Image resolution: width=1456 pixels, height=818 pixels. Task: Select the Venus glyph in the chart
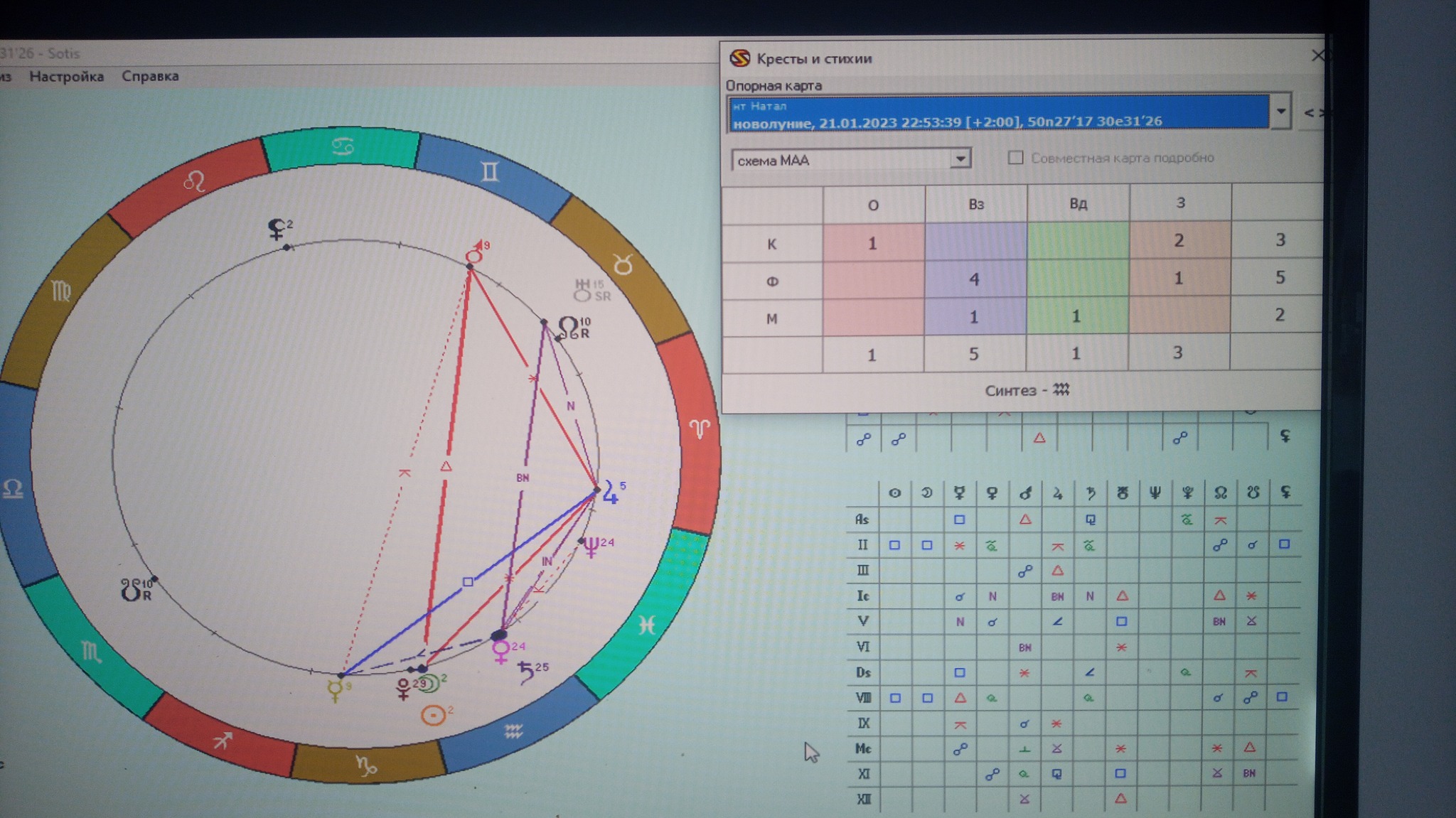point(500,652)
